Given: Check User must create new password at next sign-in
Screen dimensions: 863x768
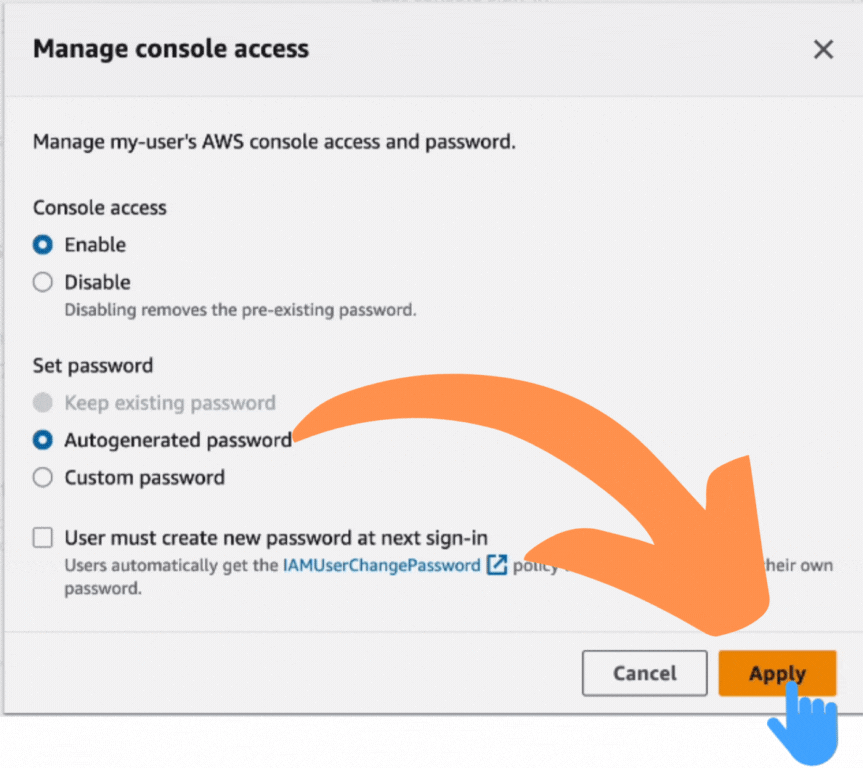Looking at the screenshot, I should [x=42, y=537].
